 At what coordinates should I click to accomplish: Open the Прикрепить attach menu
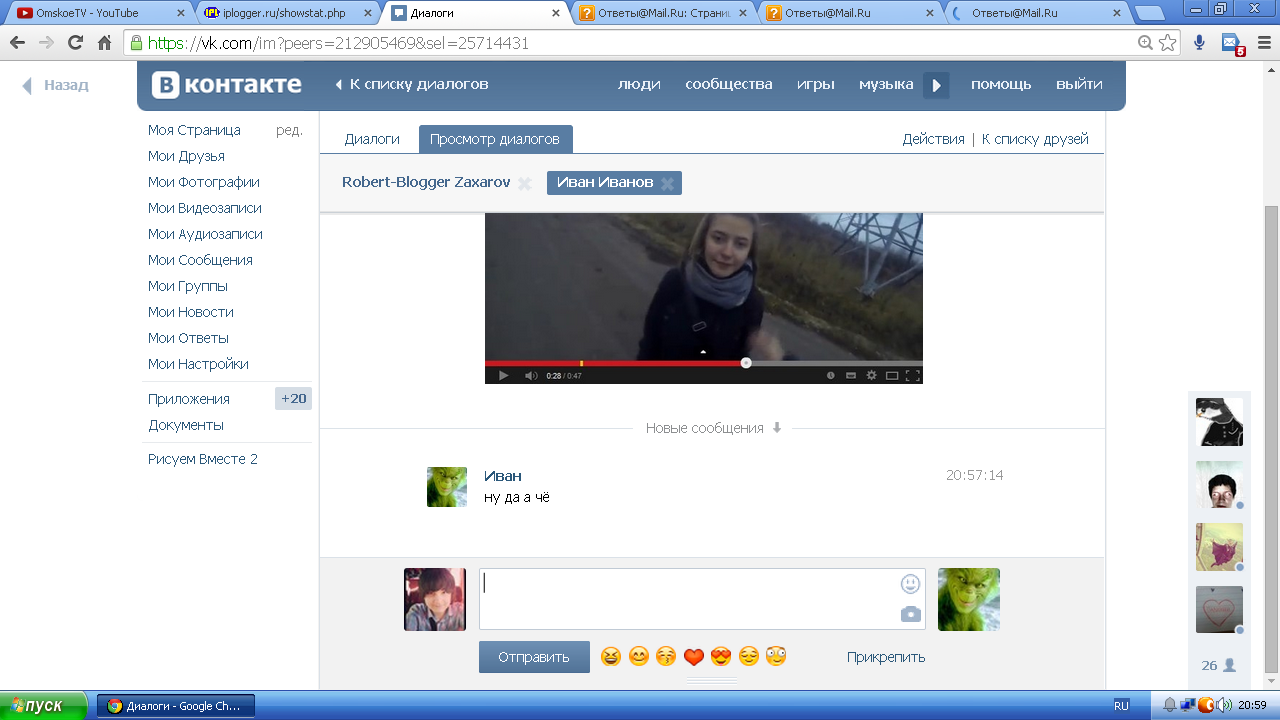click(x=886, y=657)
